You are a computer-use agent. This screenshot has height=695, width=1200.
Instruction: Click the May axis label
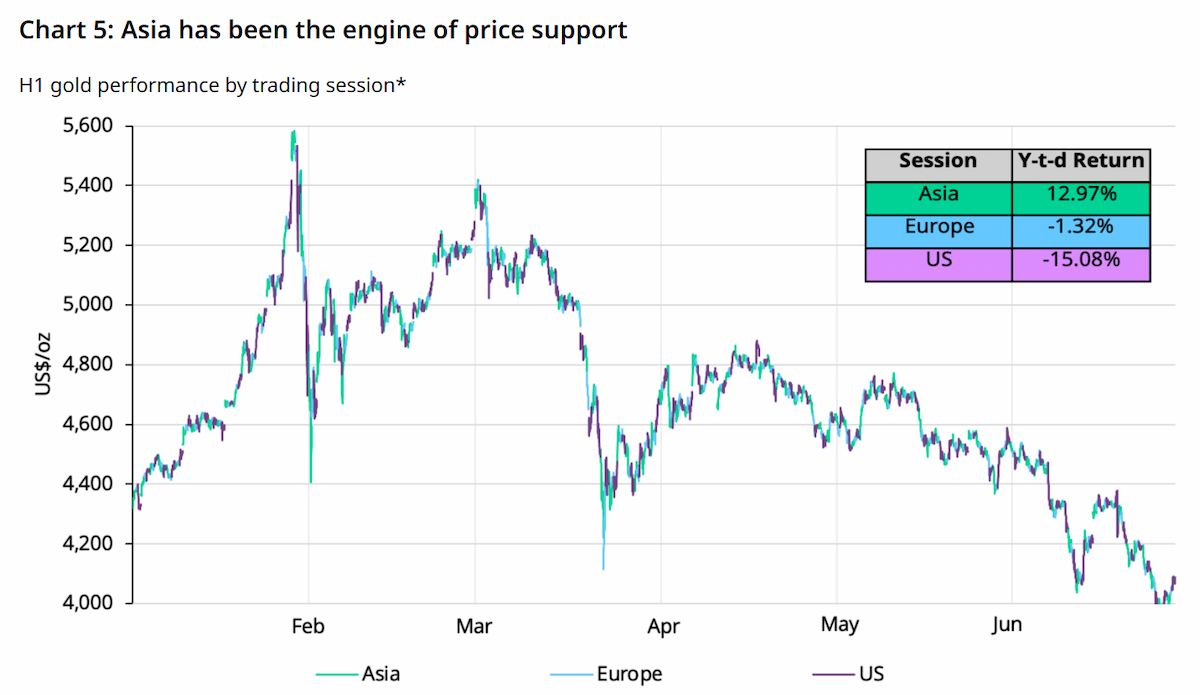(x=840, y=626)
